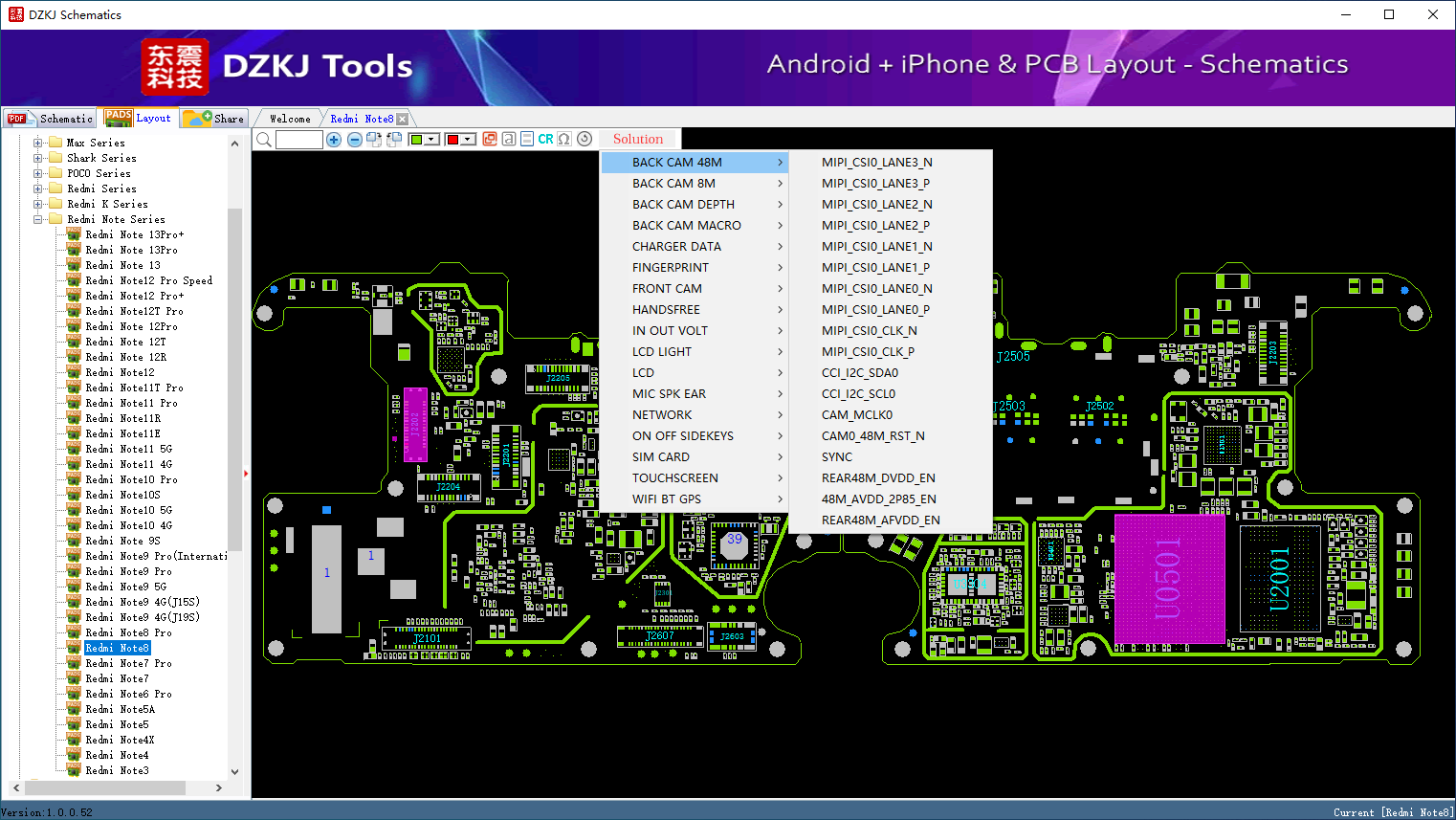The height and width of the screenshot is (820, 1456).
Task: Switch to the Share tab
Action: click(x=213, y=118)
